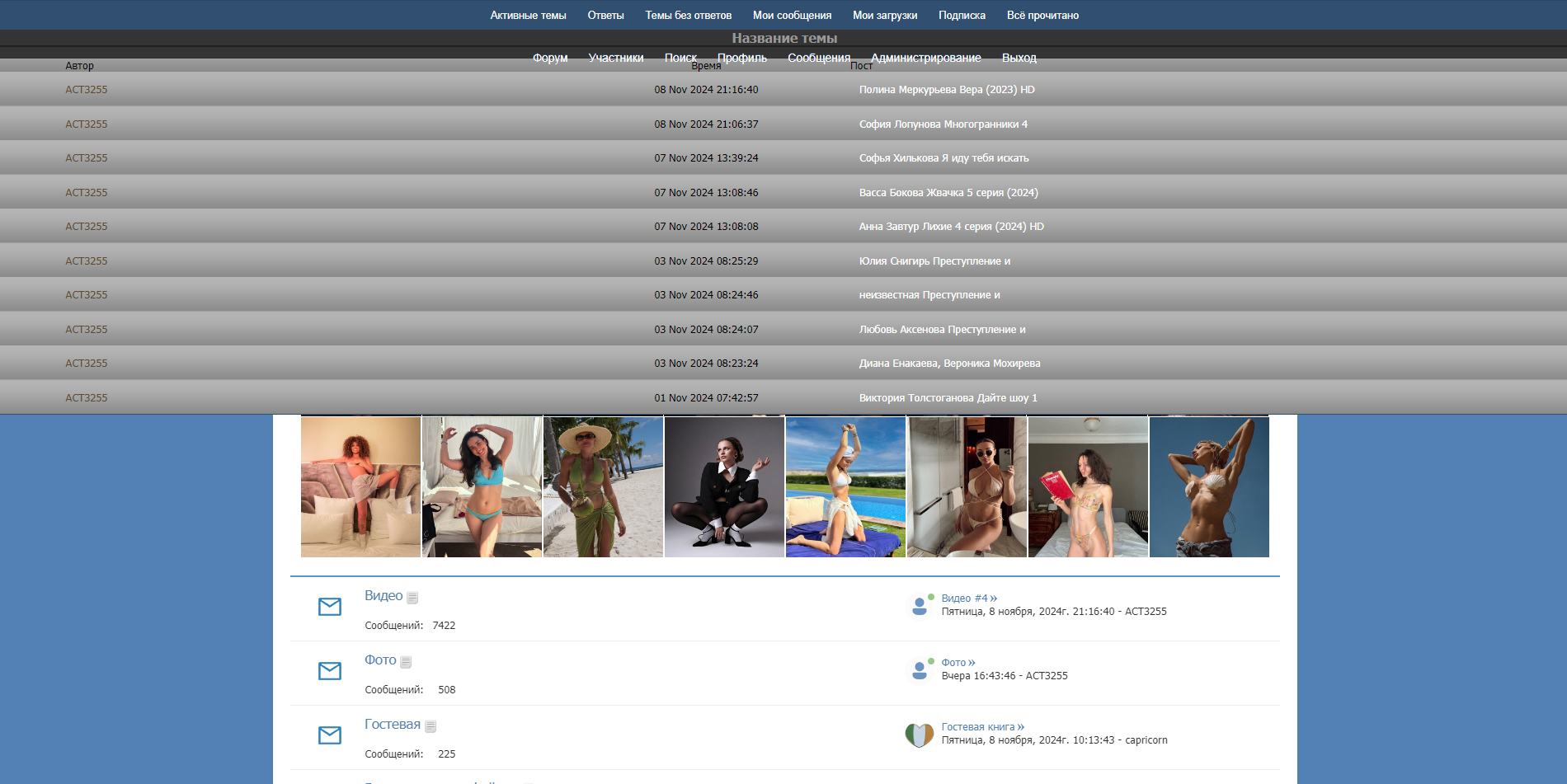Click the page icon next to Гостевая title
Viewport: 1567px width, 784px height.
point(431,726)
